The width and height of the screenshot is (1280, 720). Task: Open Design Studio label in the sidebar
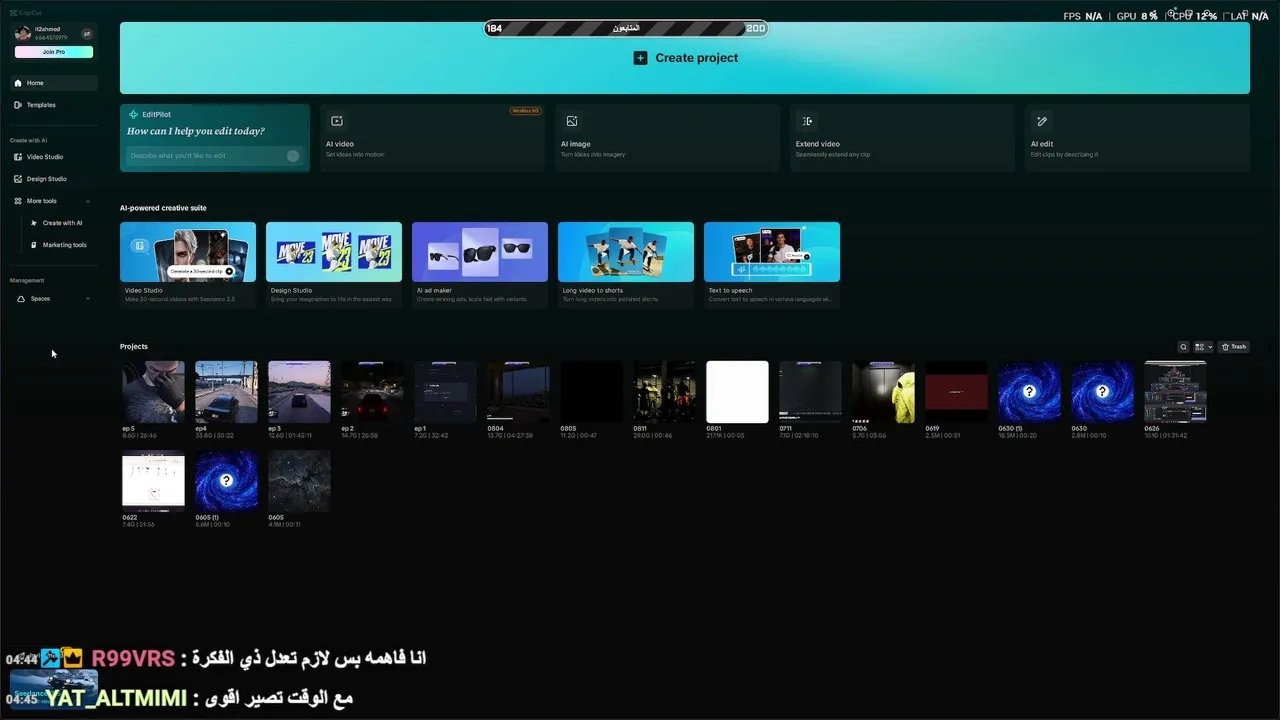point(47,179)
